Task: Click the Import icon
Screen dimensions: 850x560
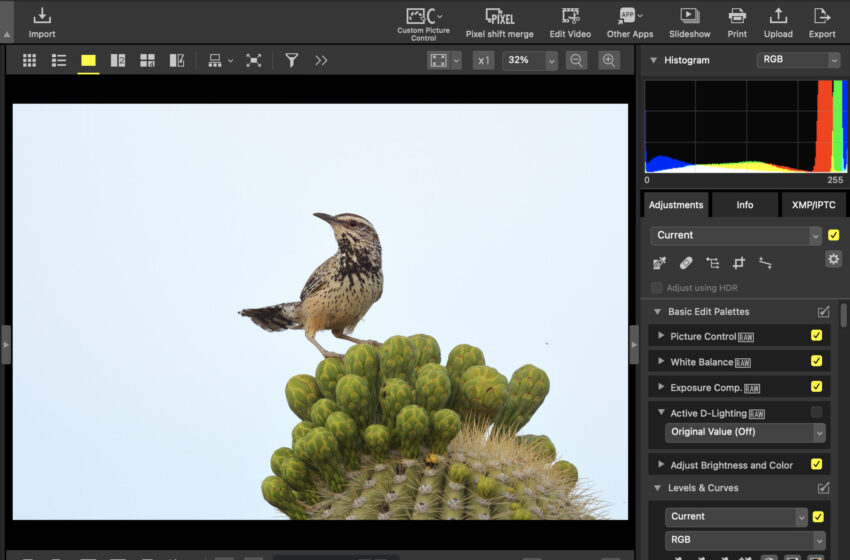Action: click(42, 17)
